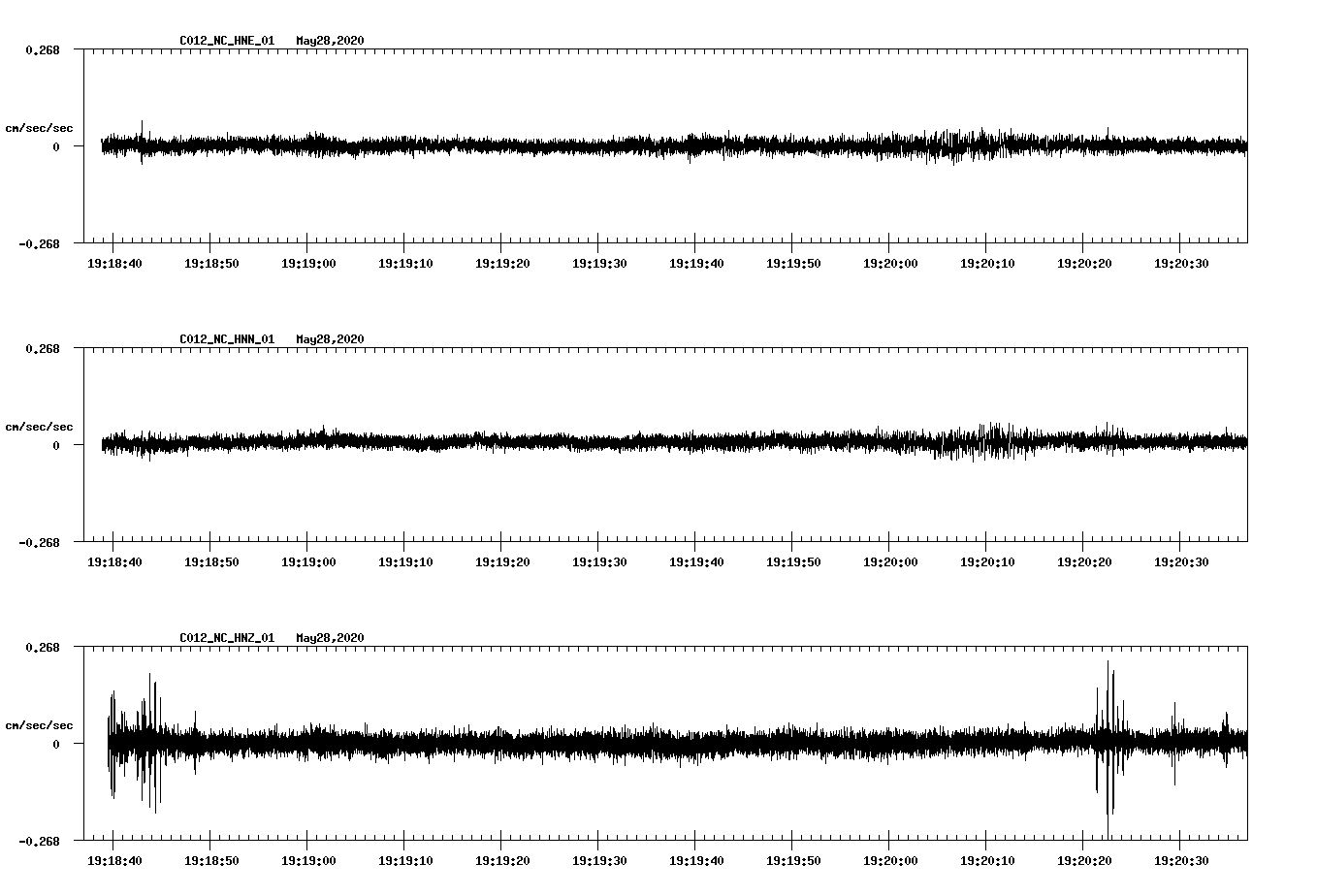Pick the 19:19:00 time label under HNE plot
This screenshot has height=896, width=1317.
(308, 263)
